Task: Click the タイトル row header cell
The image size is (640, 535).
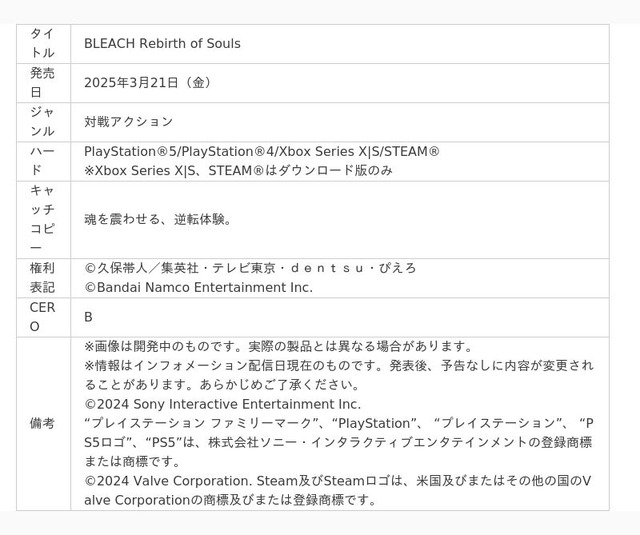Action: click(43, 44)
